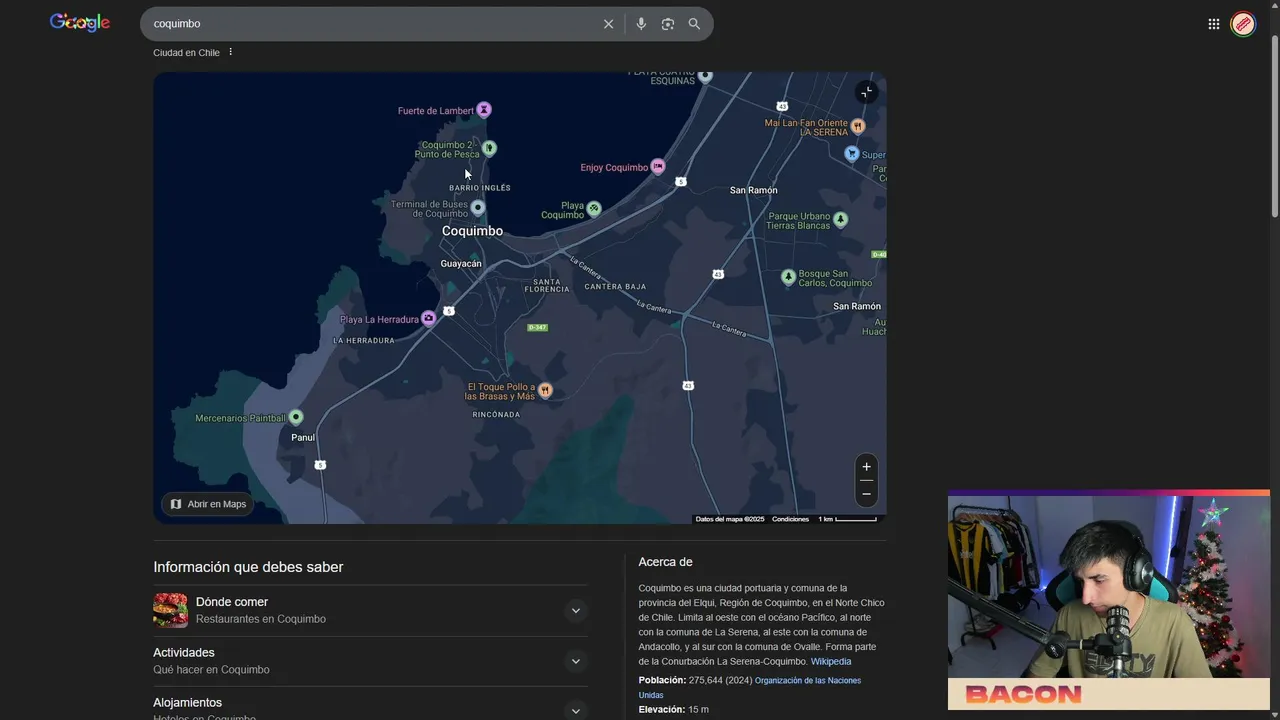This screenshot has height=720, width=1280.
Task: Open the Google apps grid
Action: 1214,24
